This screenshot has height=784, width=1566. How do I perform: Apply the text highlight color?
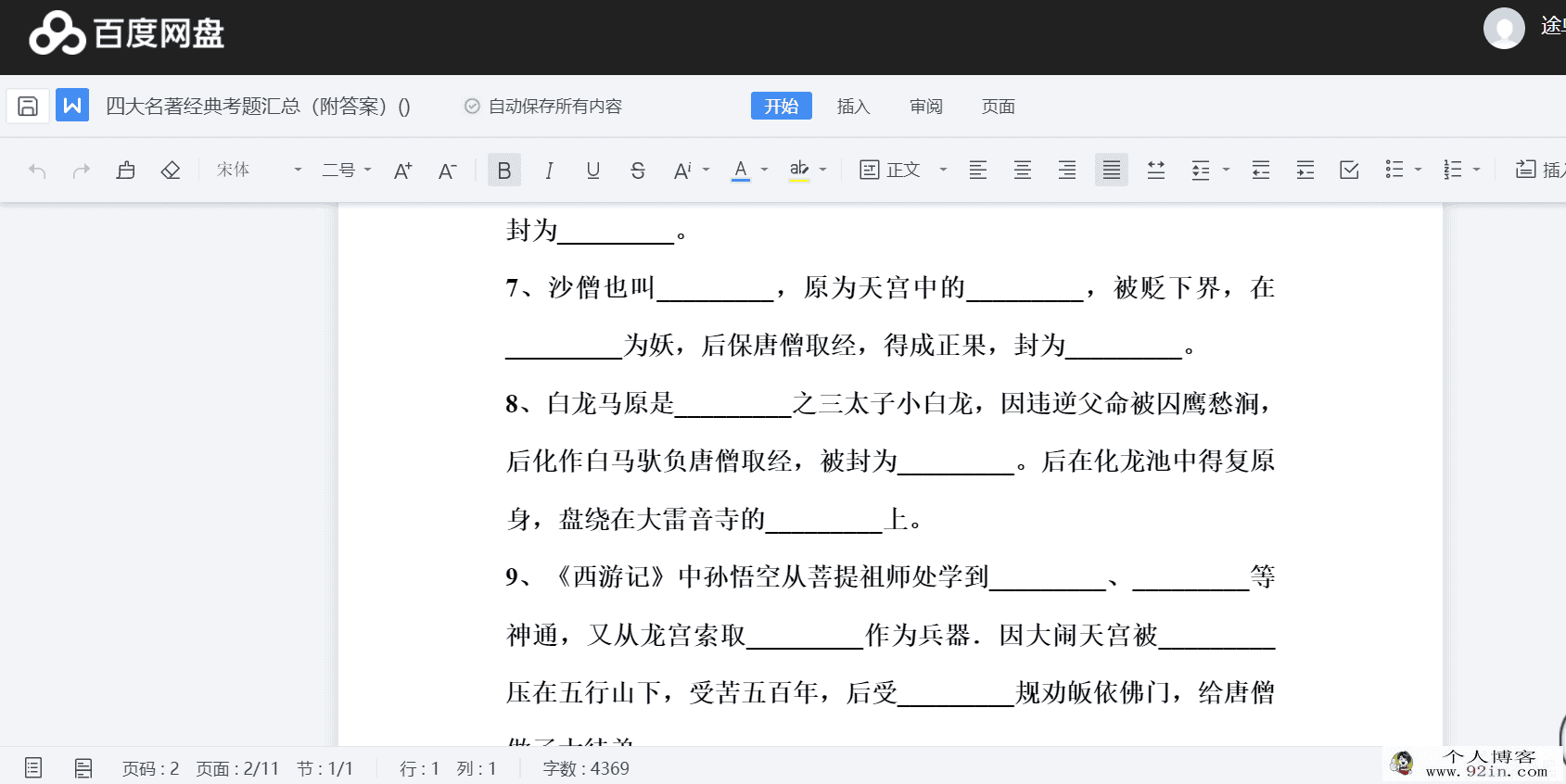coord(798,171)
